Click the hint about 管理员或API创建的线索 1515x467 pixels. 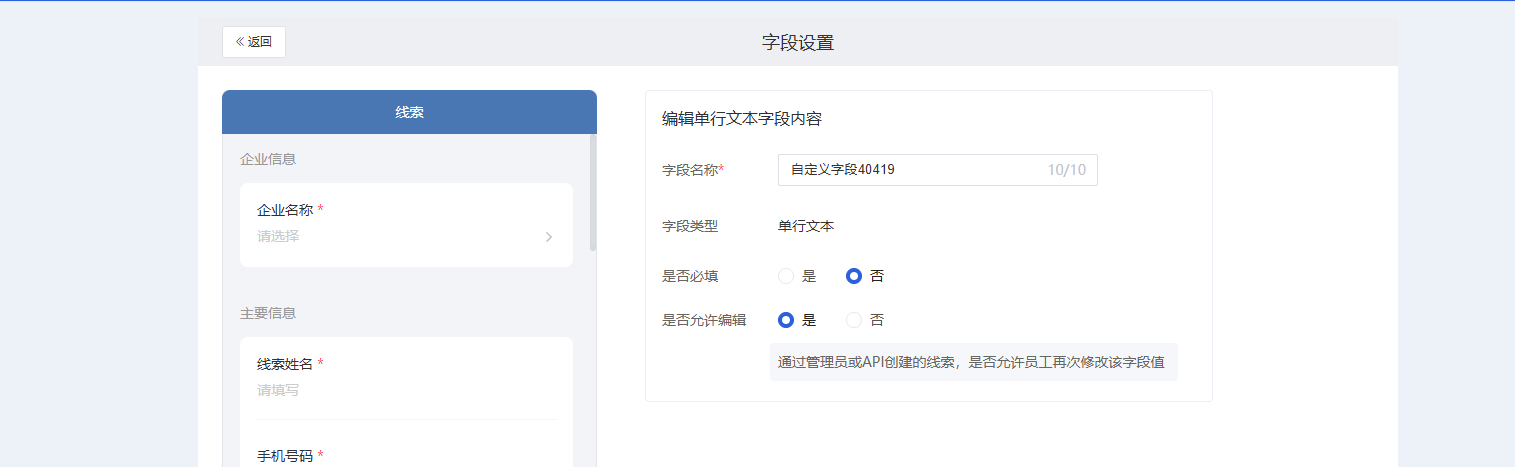[974, 362]
